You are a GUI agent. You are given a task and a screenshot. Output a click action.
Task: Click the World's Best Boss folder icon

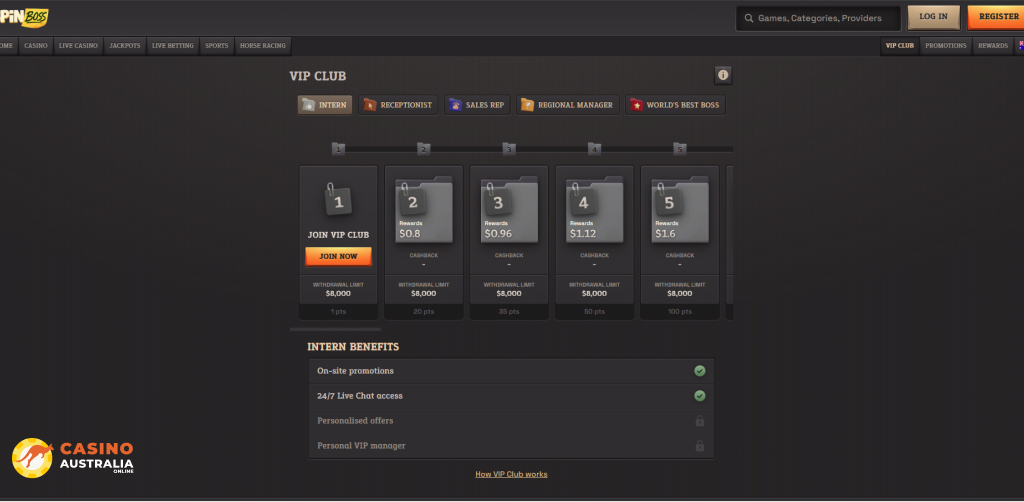636,104
